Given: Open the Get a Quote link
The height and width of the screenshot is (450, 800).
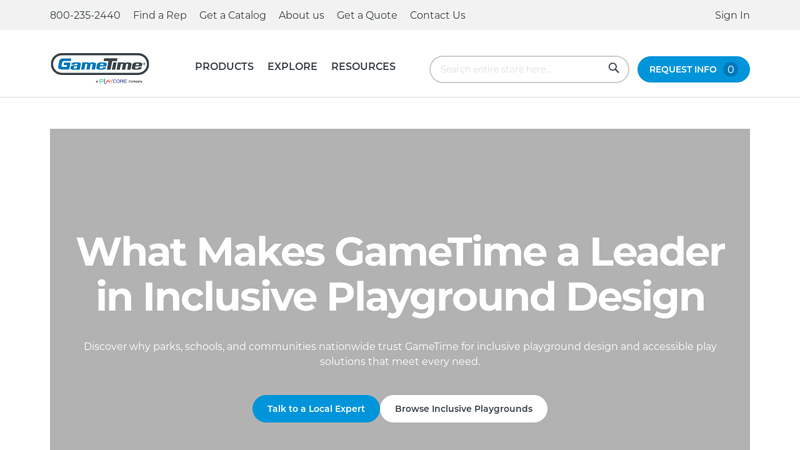Looking at the screenshot, I should coord(367,15).
